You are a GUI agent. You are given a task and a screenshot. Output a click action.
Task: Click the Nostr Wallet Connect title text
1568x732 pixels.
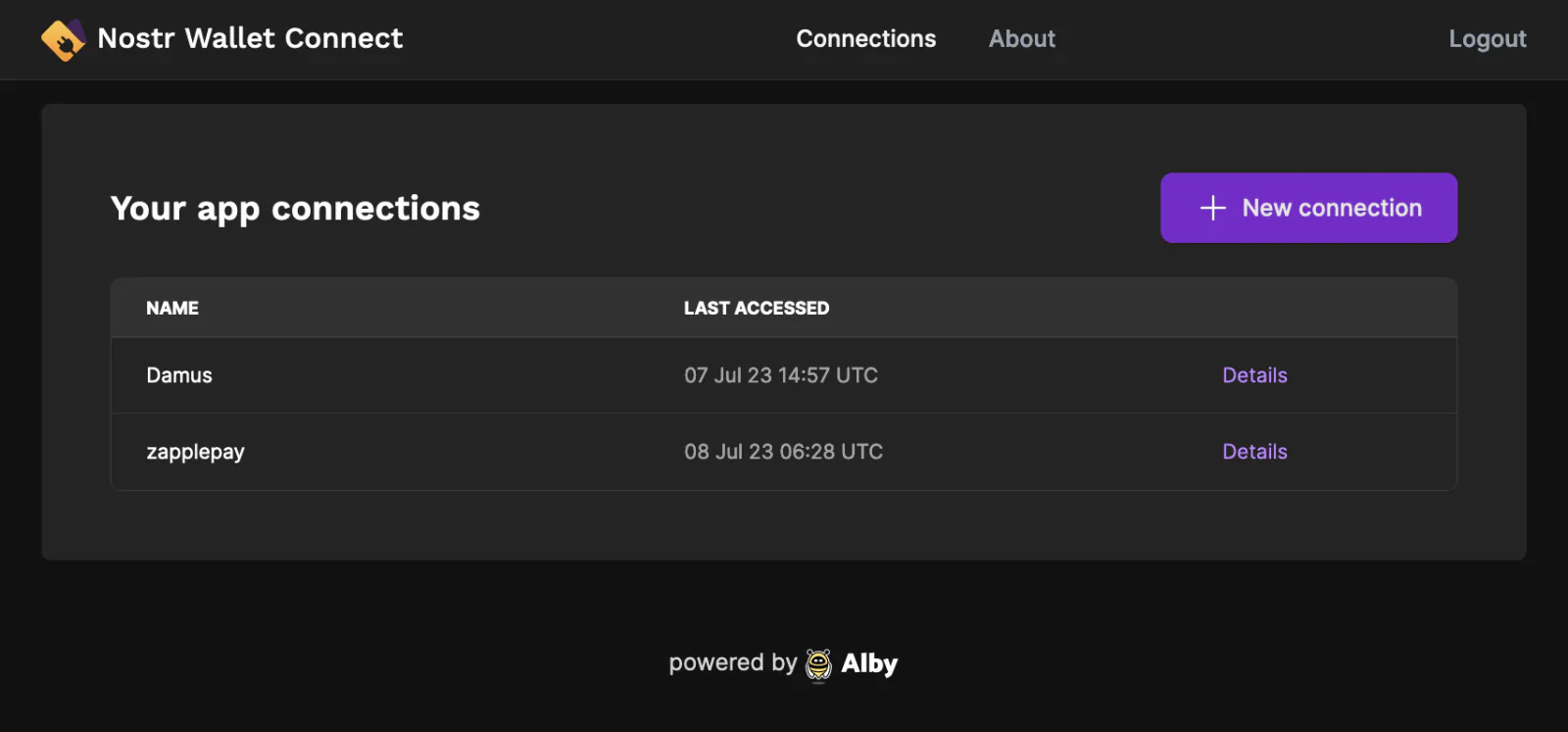250,38
